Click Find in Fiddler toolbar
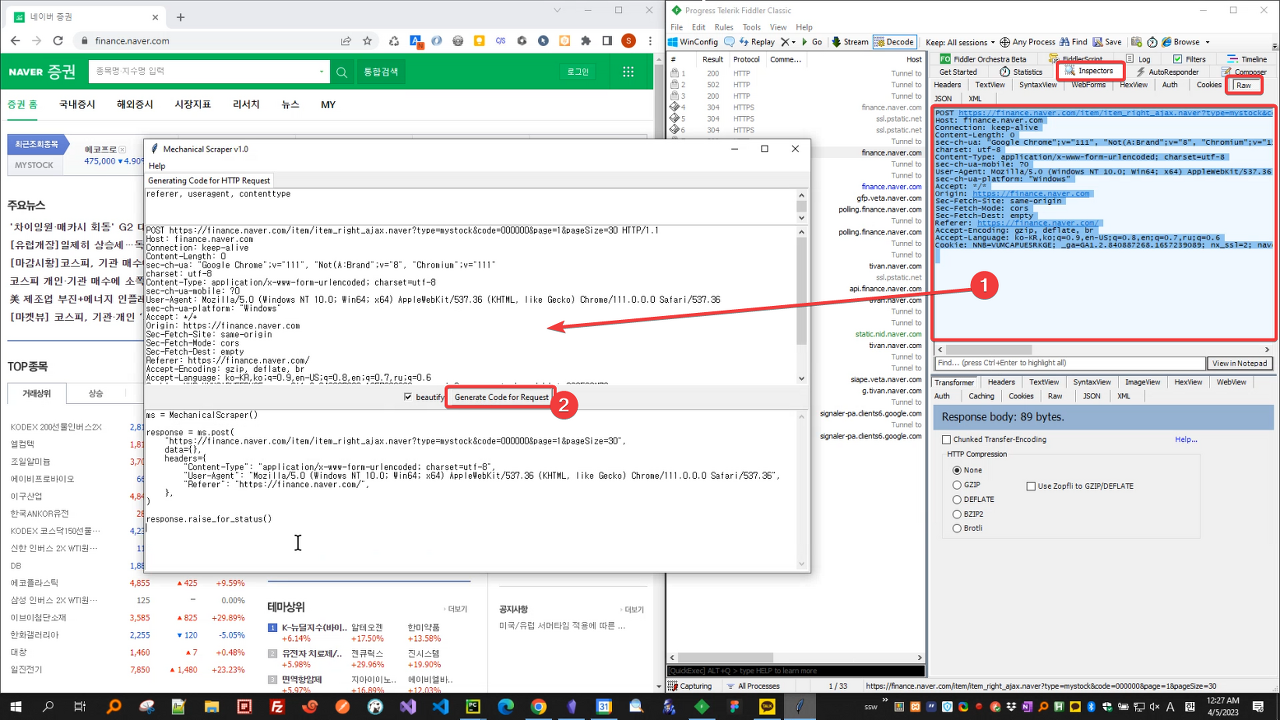 click(x=1074, y=42)
